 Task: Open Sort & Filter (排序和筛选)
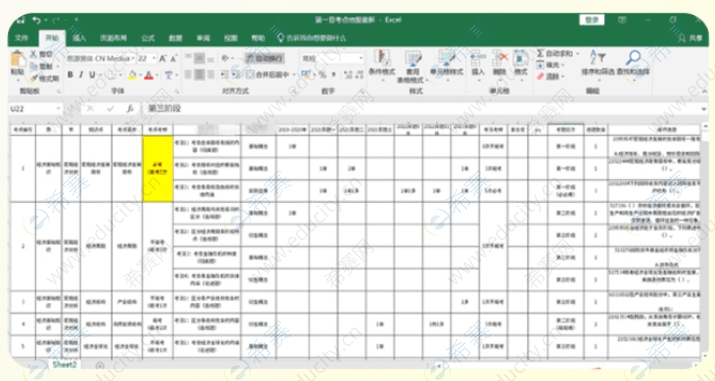click(597, 64)
